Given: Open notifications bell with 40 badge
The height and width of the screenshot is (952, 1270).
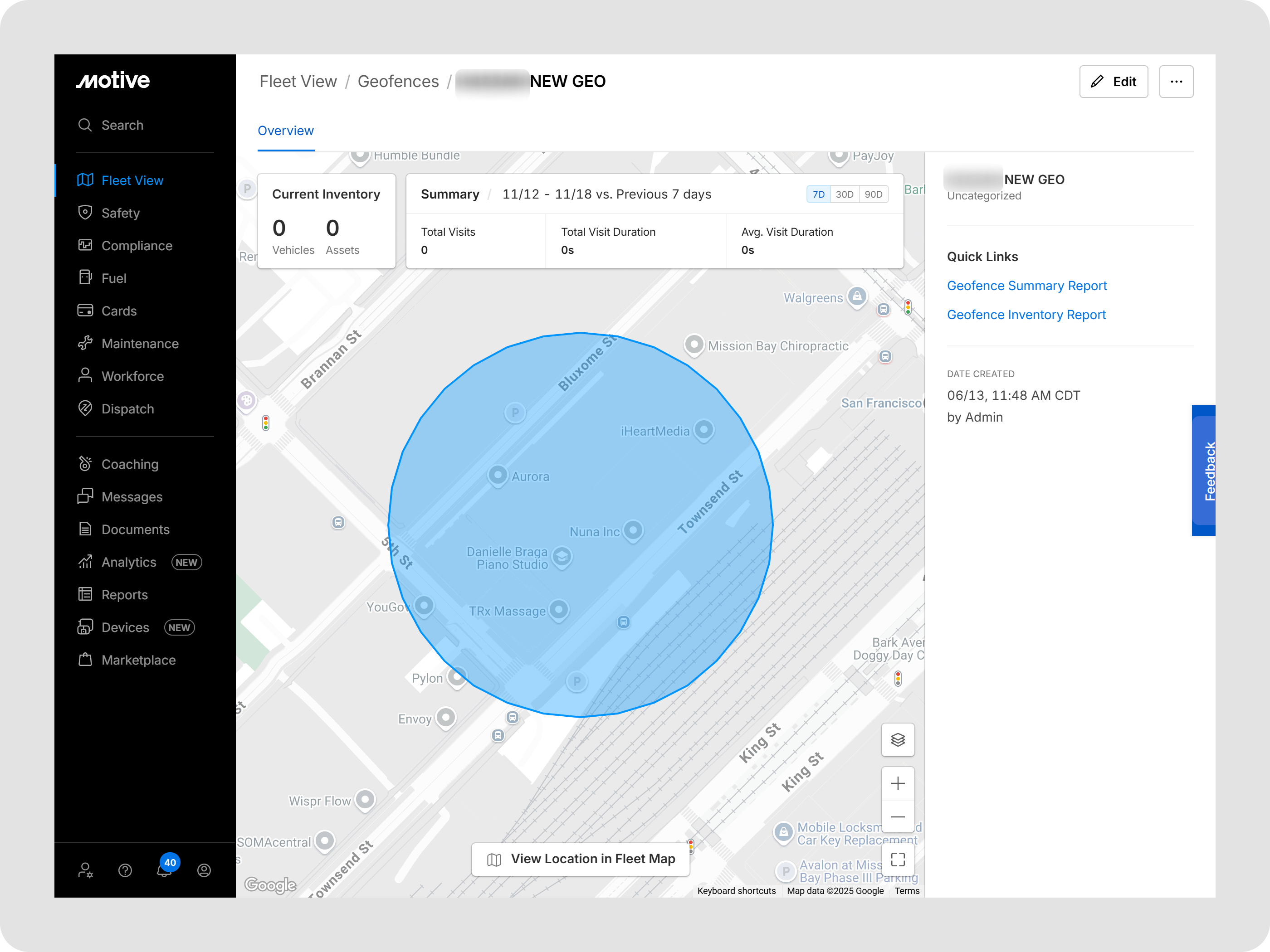Looking at the screenshot, I should pos(165,869).
